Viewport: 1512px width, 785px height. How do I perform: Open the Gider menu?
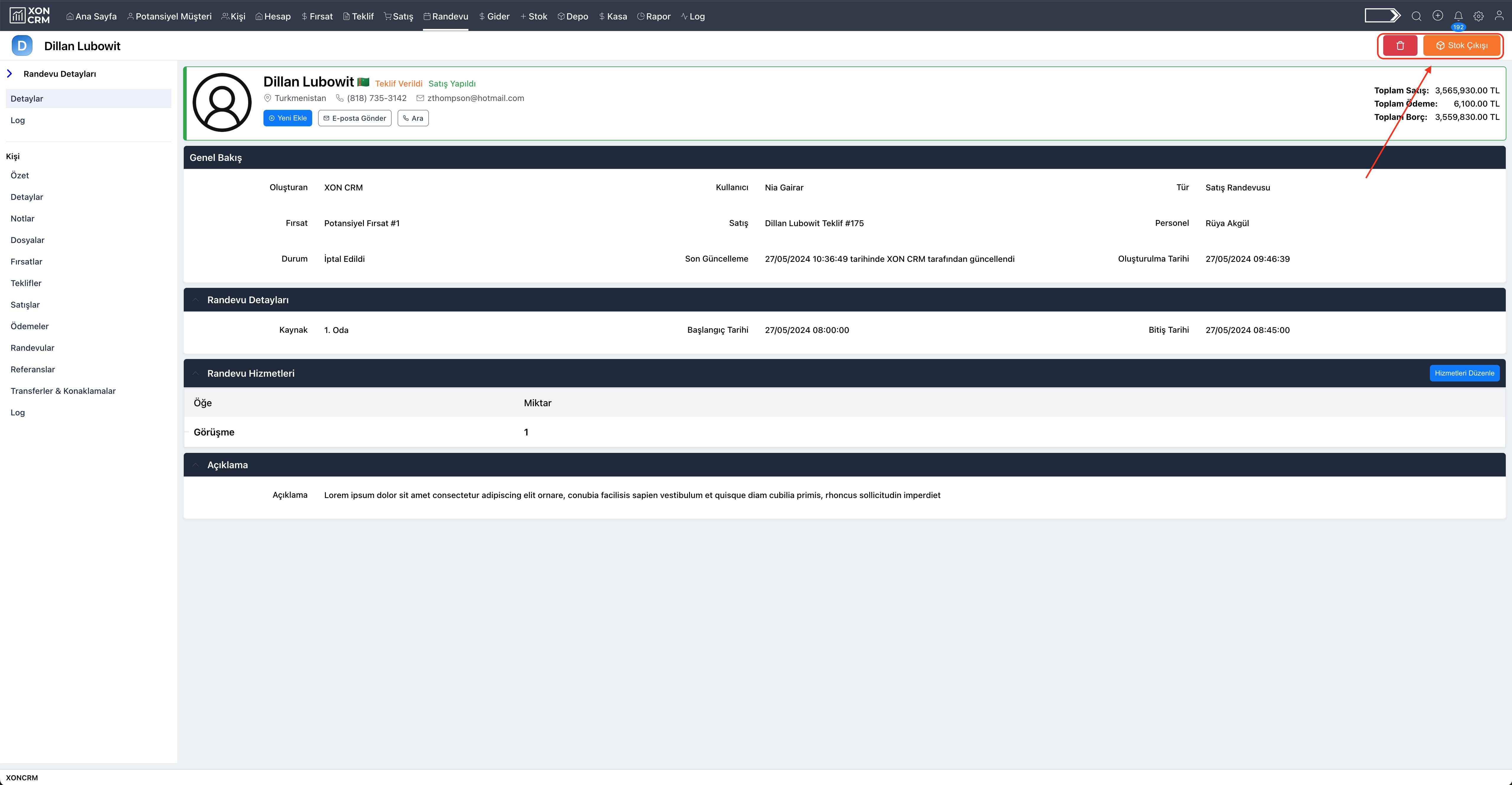pyautogui.click(x=494, y=17)
